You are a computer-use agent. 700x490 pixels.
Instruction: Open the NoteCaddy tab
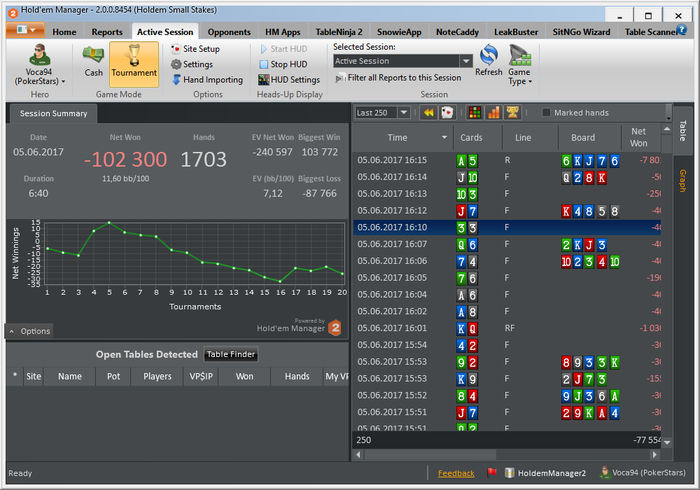click(x=457, y=32)
